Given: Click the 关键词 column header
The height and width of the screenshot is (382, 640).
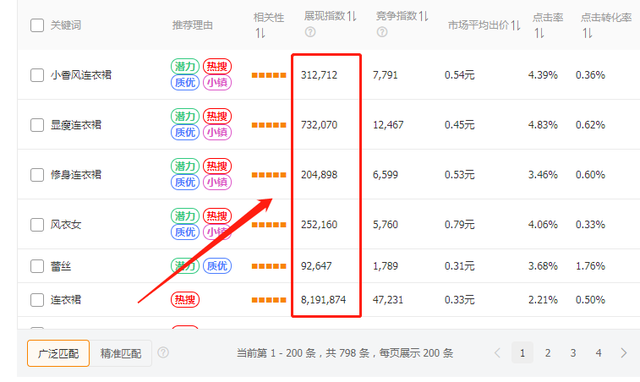Looking at the screenshot, I should (66, 25).
